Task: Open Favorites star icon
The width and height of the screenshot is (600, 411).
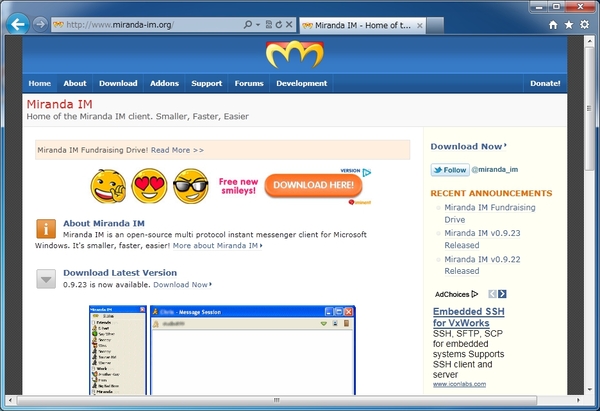Action: 569,24
